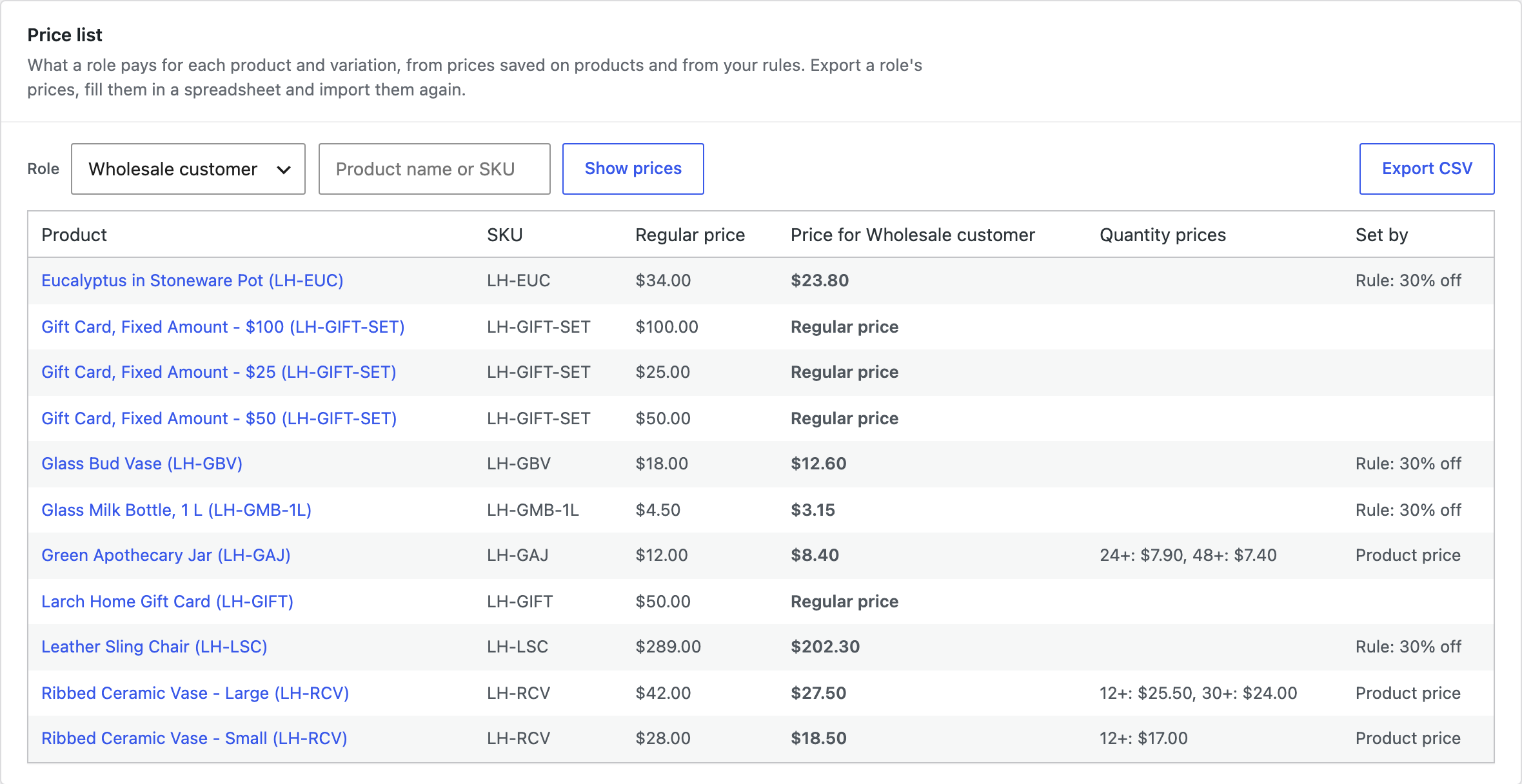Open Gift Card Fixed Amount $100 link

click(x=223, y=327)
